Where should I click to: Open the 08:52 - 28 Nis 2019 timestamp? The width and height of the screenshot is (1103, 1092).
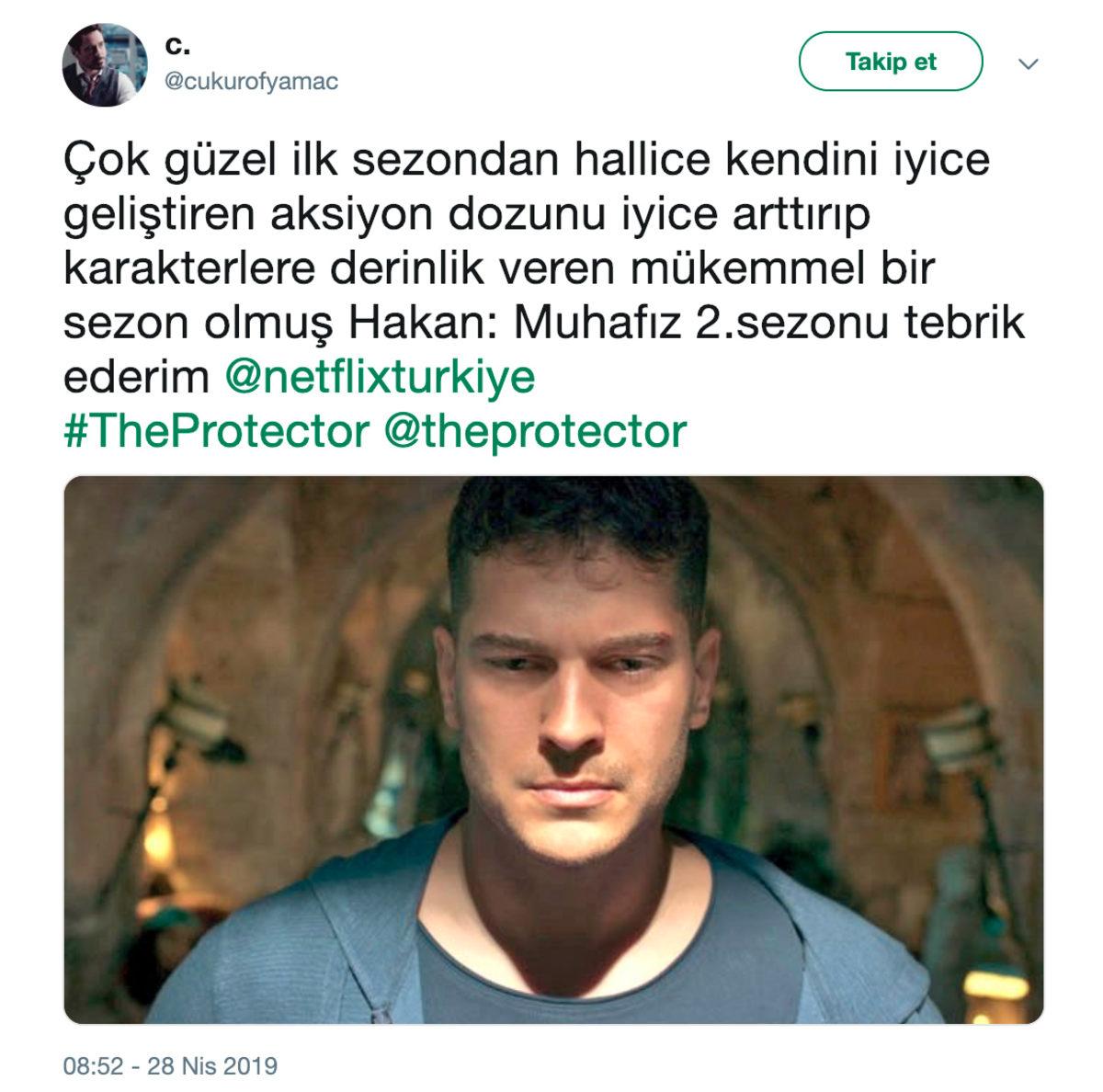coord(170,1066)
